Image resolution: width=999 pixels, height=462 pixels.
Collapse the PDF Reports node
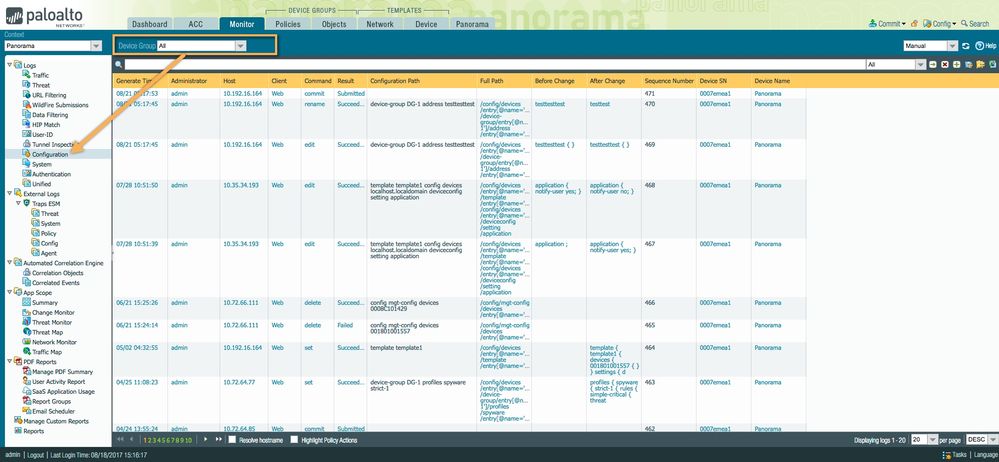click(9, 361)
